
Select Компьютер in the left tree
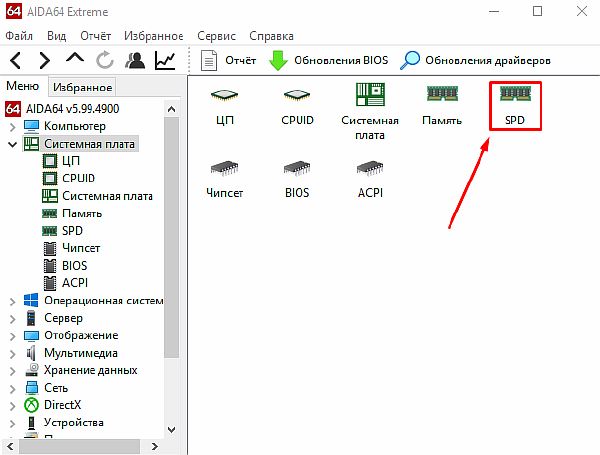point(75,126)
